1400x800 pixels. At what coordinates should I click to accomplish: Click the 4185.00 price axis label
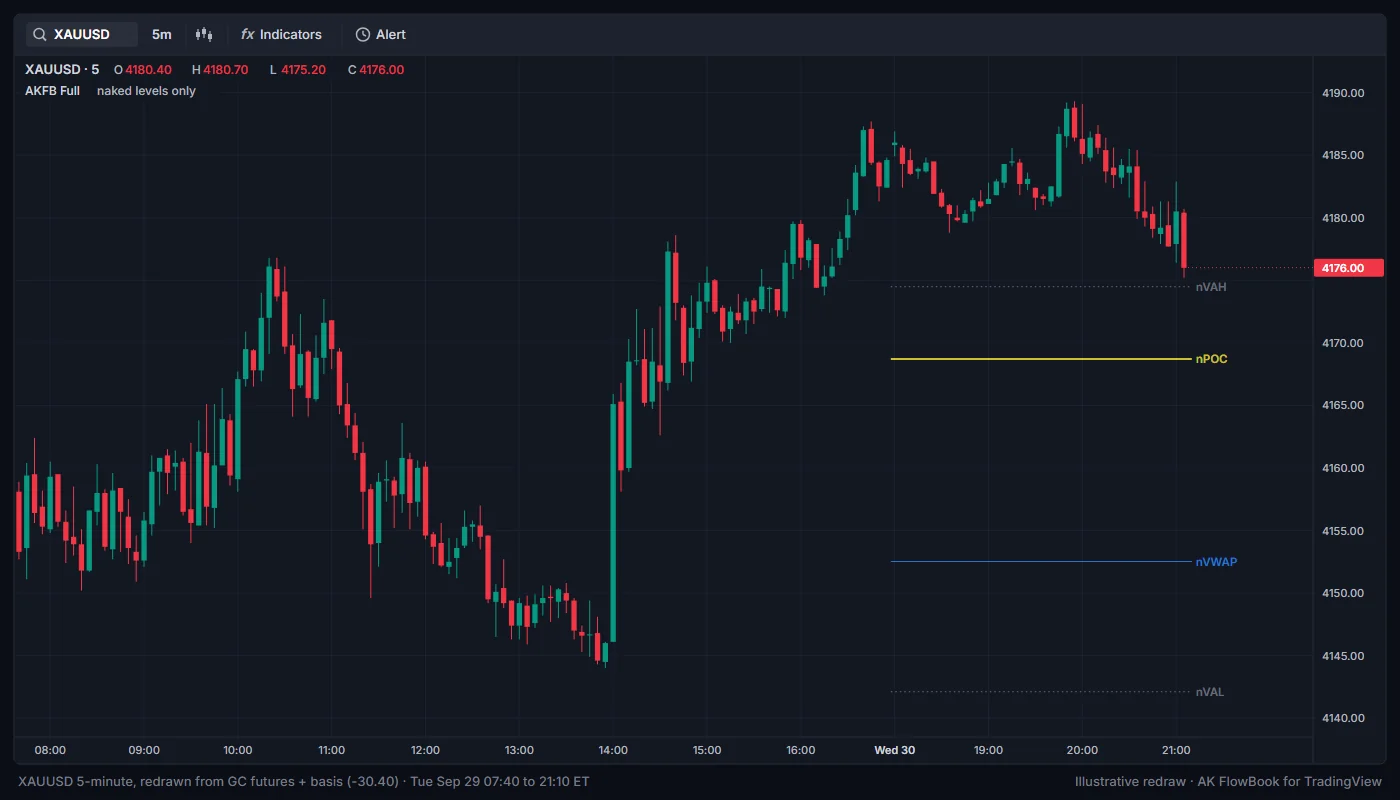click(x=1343, y=155)
